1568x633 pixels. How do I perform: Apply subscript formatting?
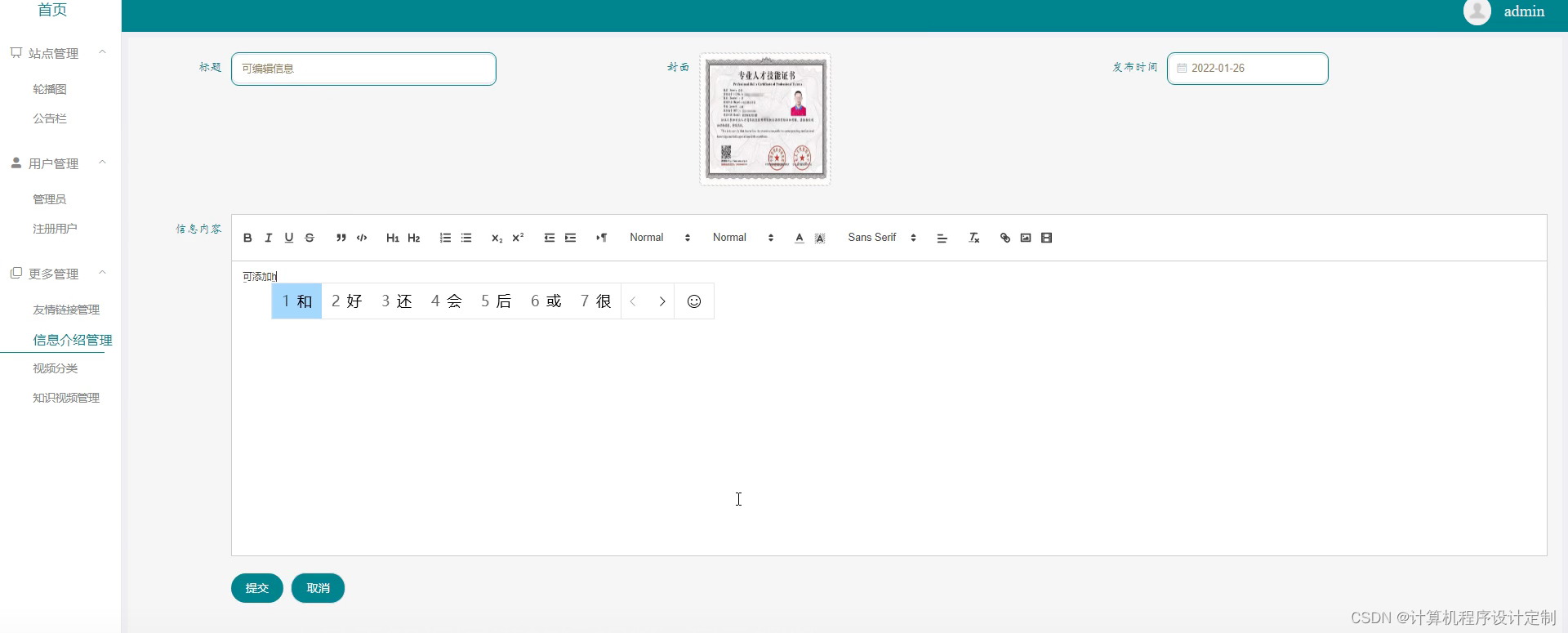point(497,238)
